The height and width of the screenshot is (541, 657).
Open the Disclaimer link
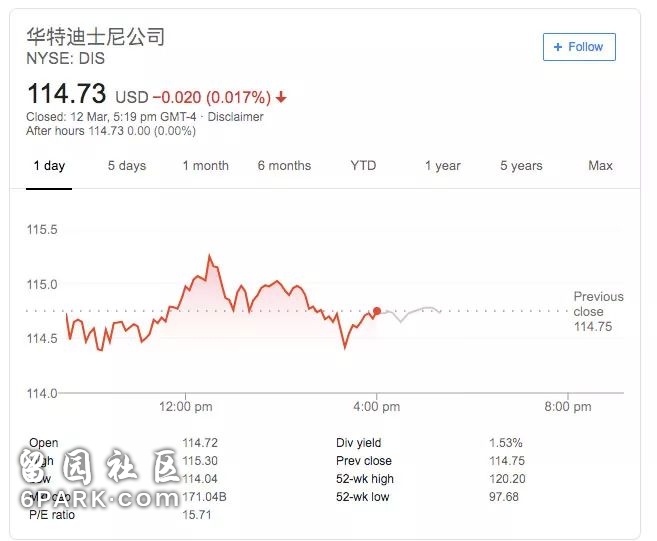tap(235, 117)
